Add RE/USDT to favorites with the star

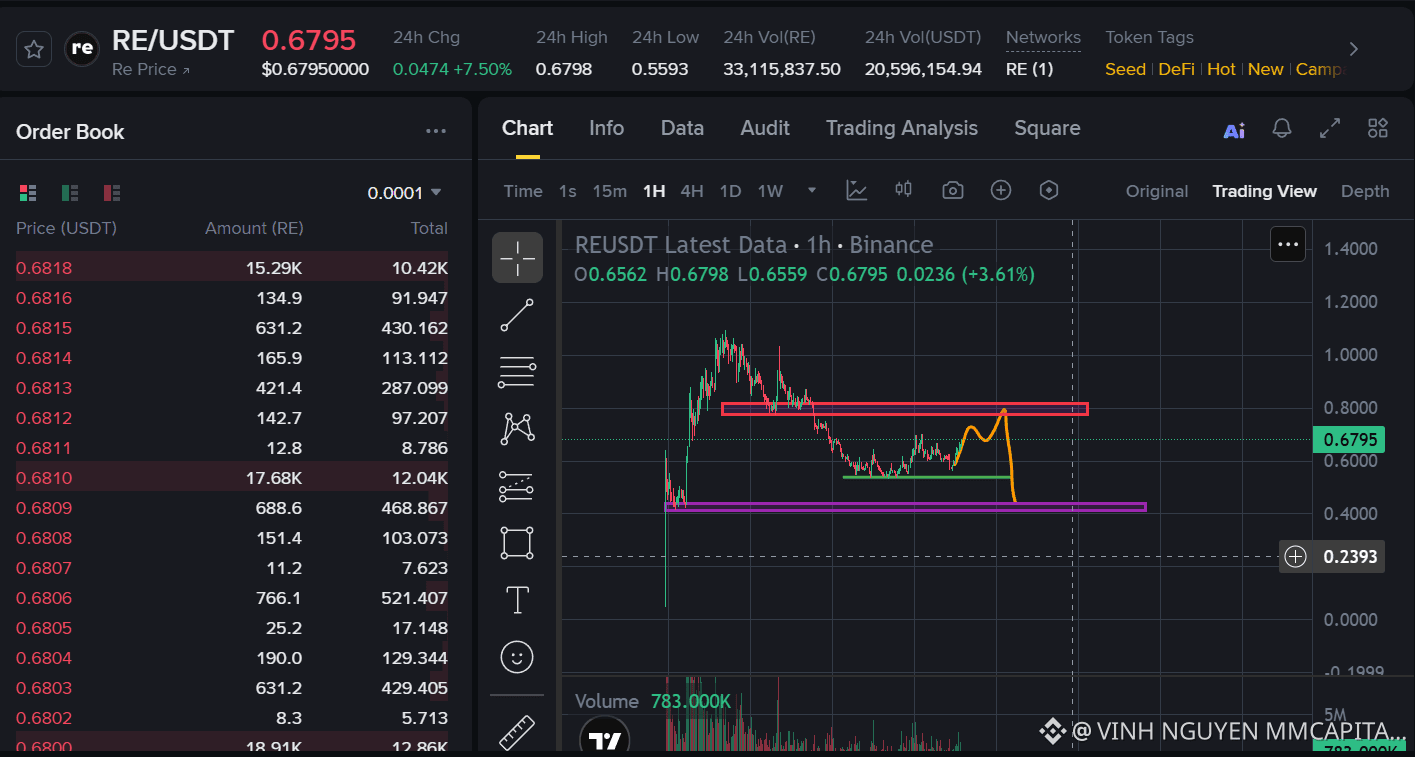[x=34, y=49]
